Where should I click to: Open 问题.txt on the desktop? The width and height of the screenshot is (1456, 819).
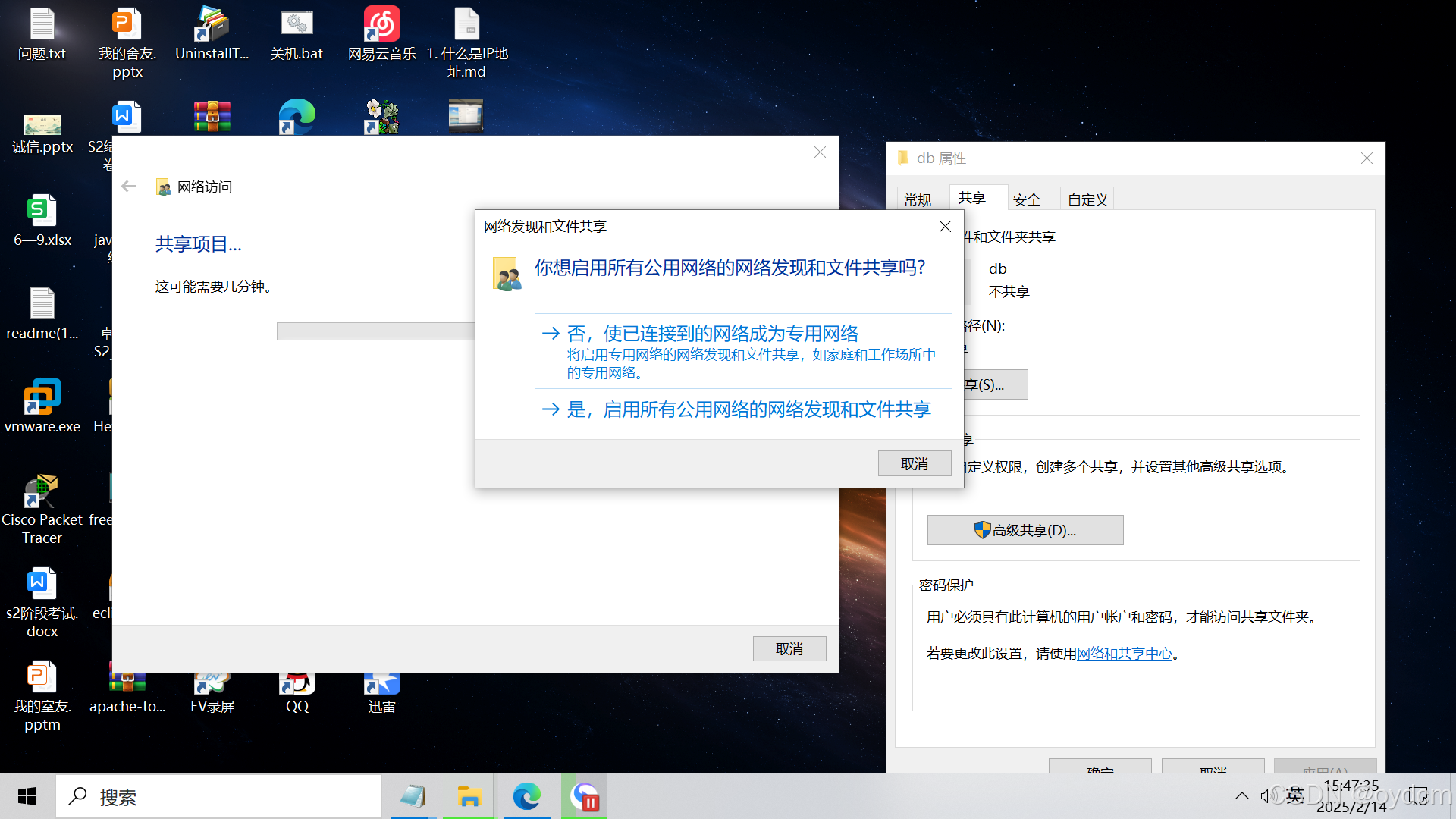42,26
